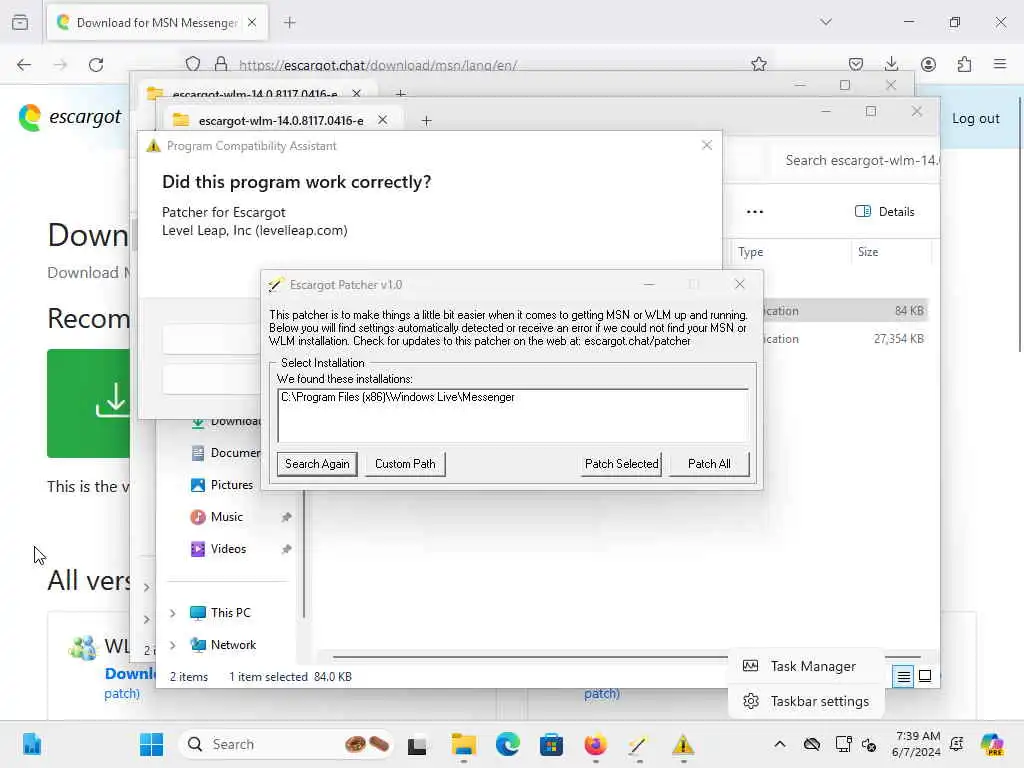Open the List all tabs dropdown in Firefox

826,22
